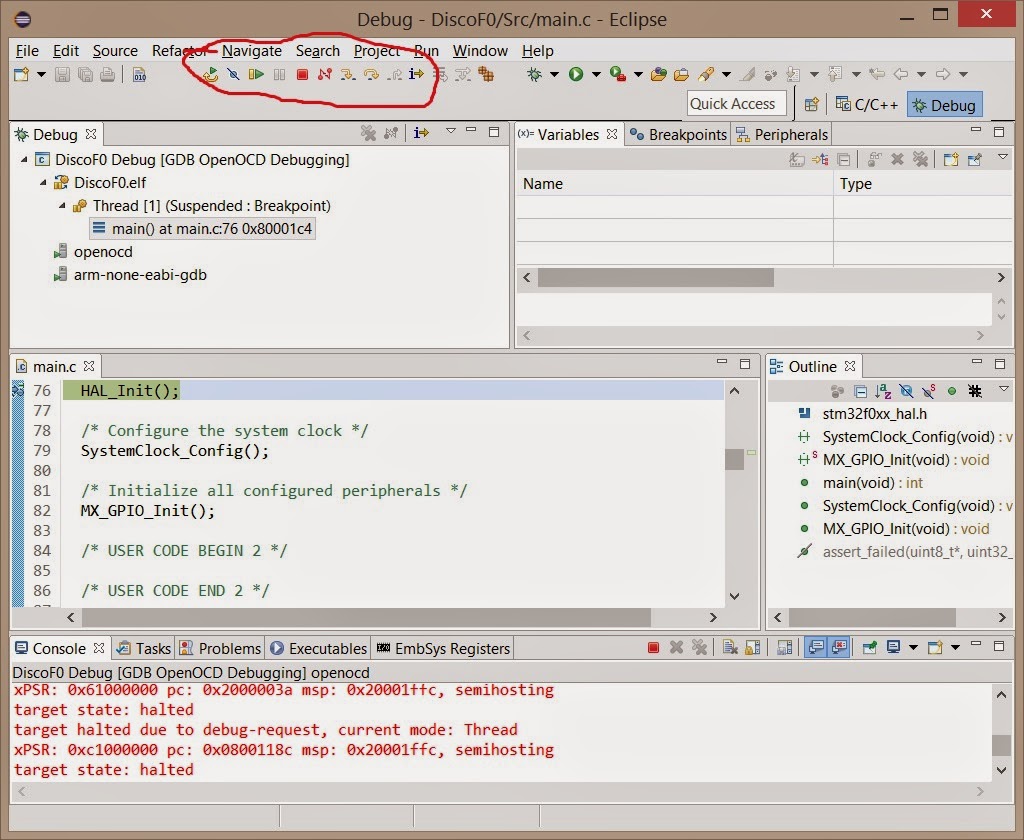Click the Step Over icon
The height and width of the screenshot is (840, 1024).
pyautogui.click(x=372, y=74)
